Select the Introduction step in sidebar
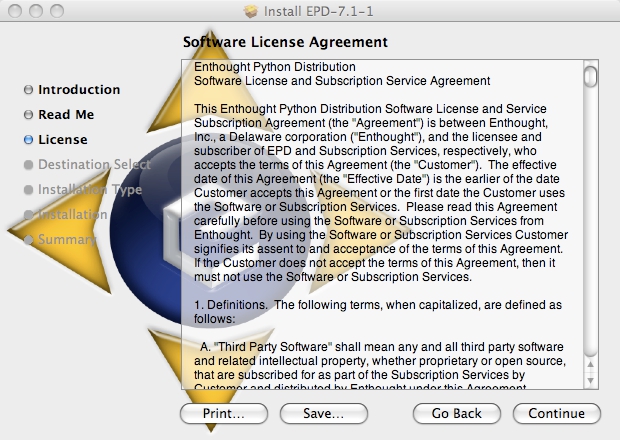This screenshot has height=440, width=620. pyautogui.click(x=79, y=90)
